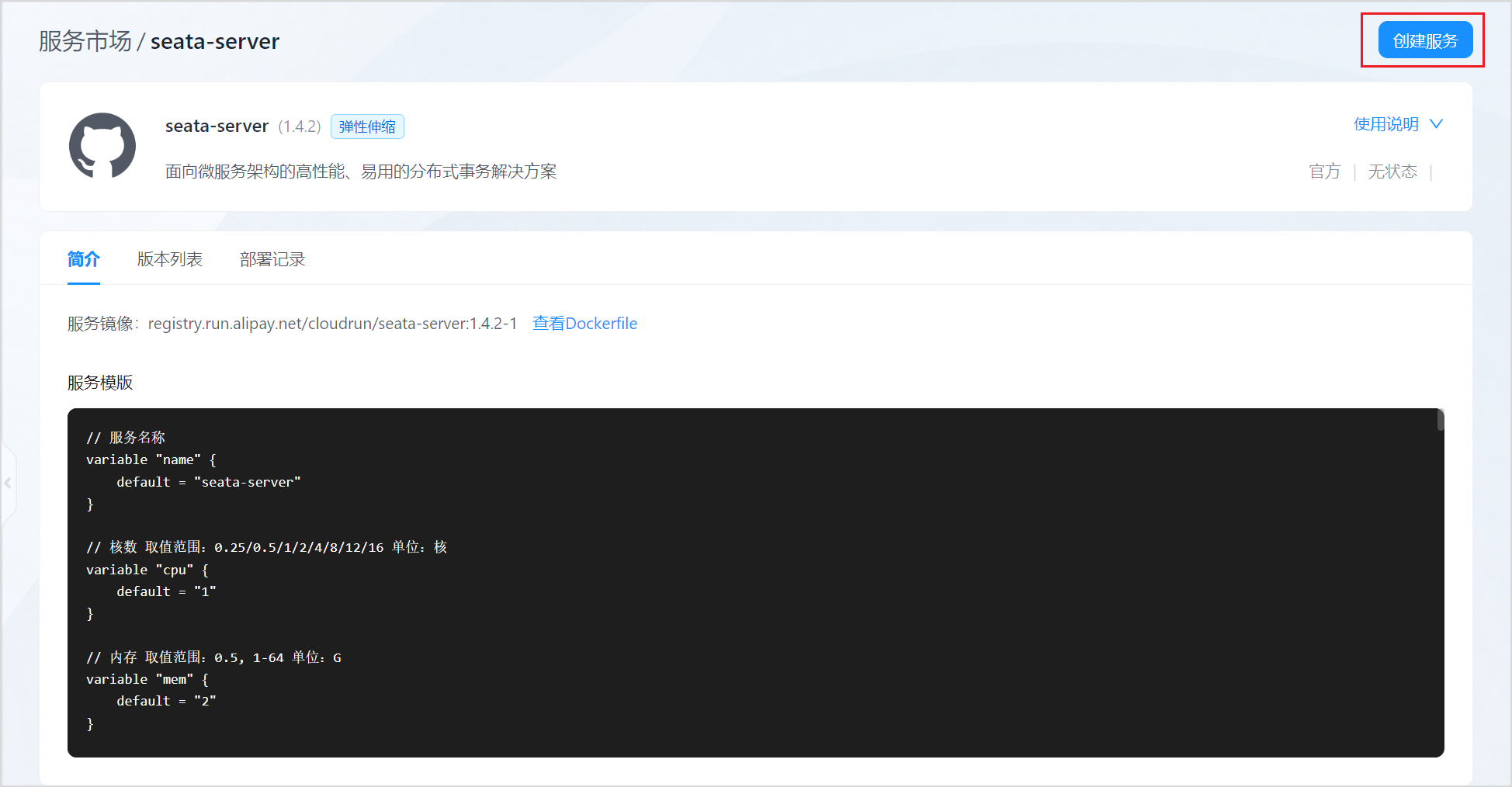Expand the 使用说明 dropdown

tap(1398, 124)
